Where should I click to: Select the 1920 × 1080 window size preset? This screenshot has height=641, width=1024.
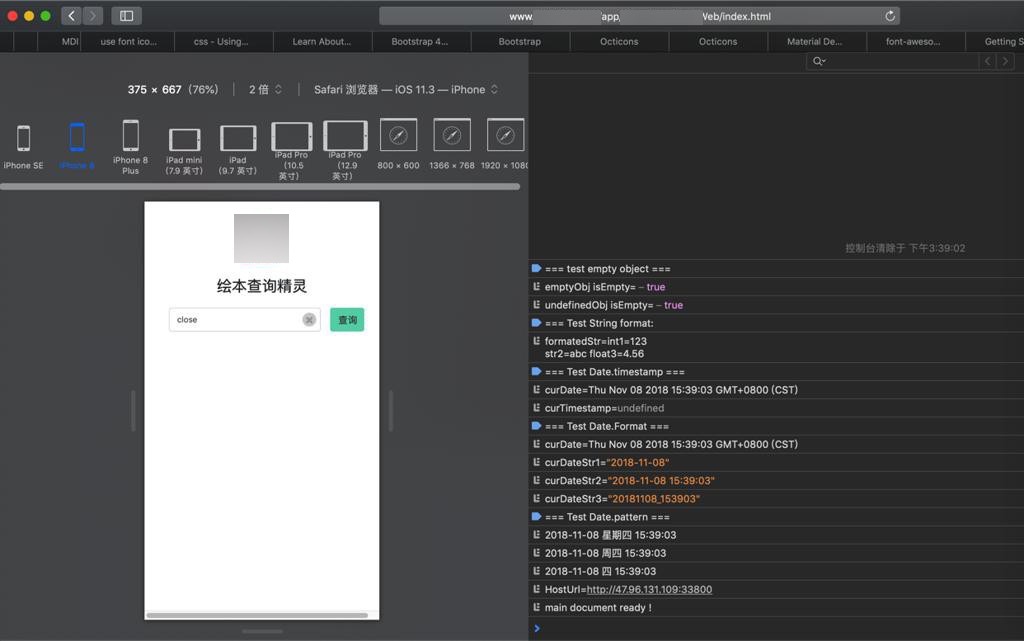505,144
